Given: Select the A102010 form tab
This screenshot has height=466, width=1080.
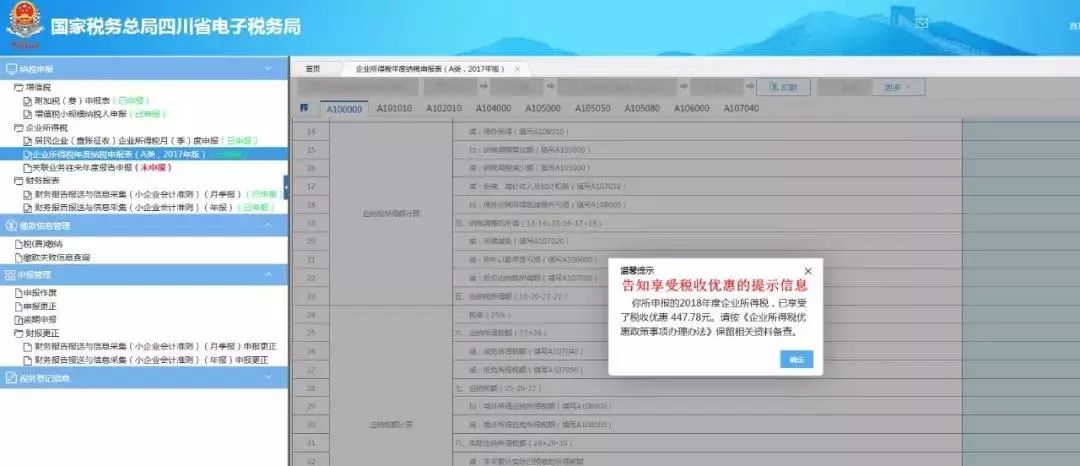Looking at the screenshot, I should coord(444,108).
